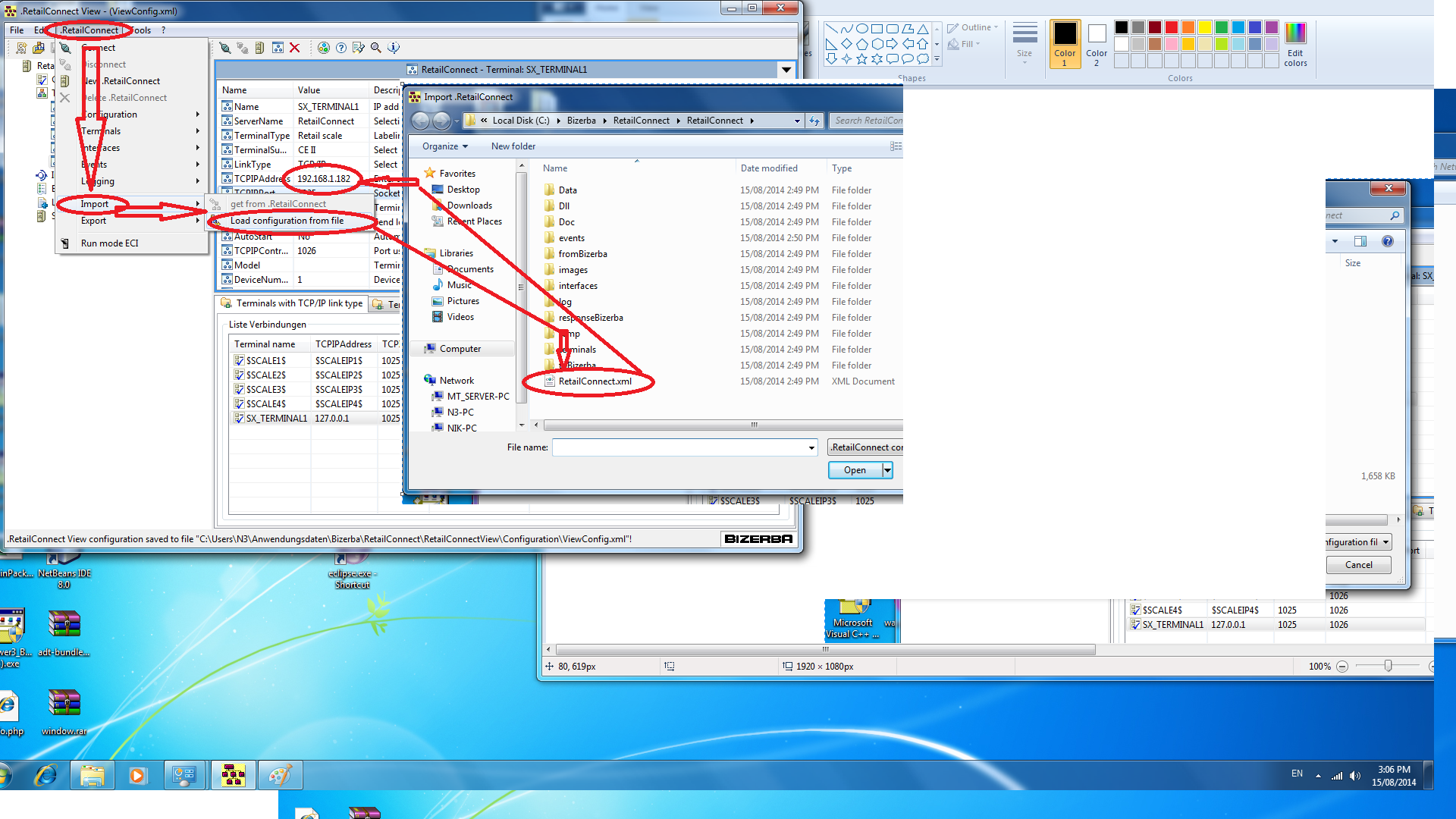Click the New RetailConnect server icon in toolbar

259,48
